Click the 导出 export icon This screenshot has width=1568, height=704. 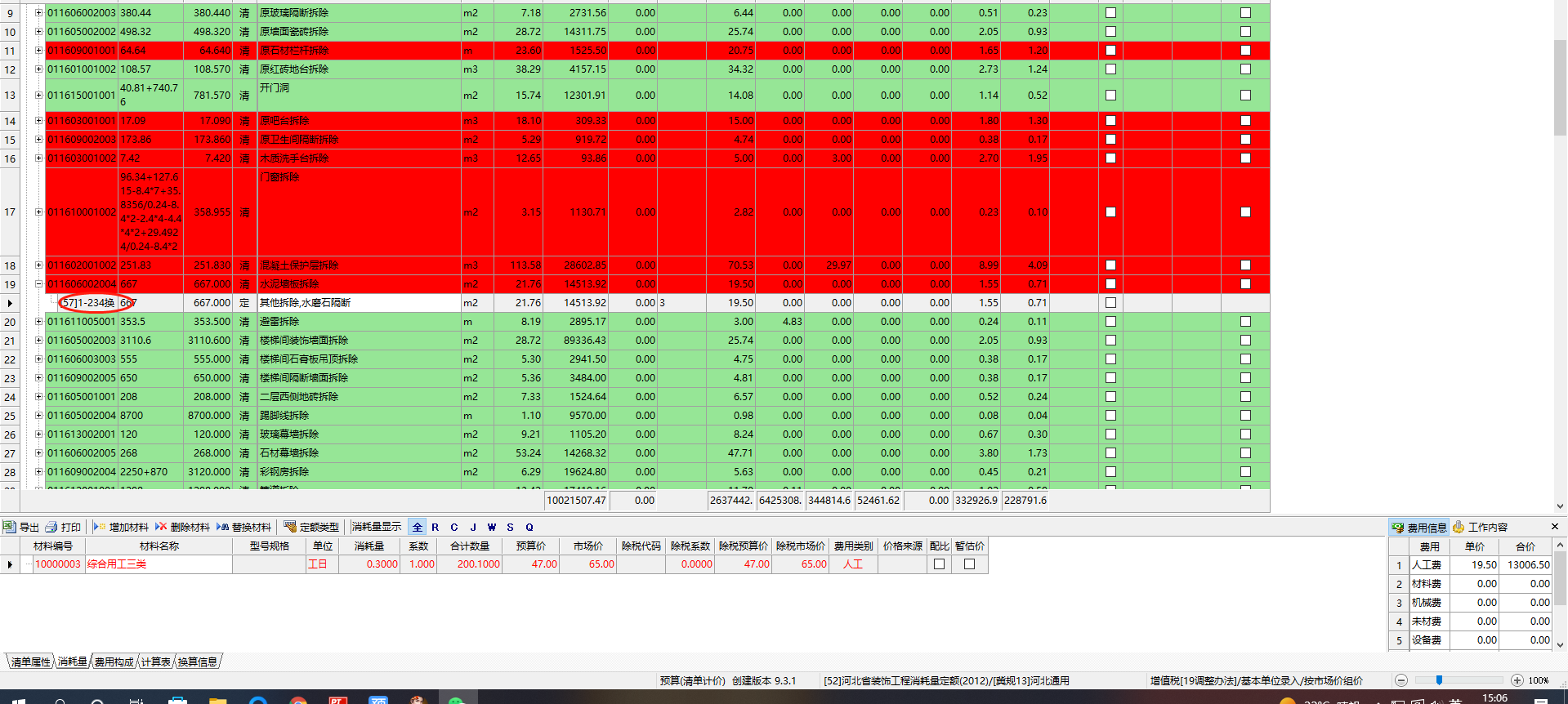pos(10,527)
